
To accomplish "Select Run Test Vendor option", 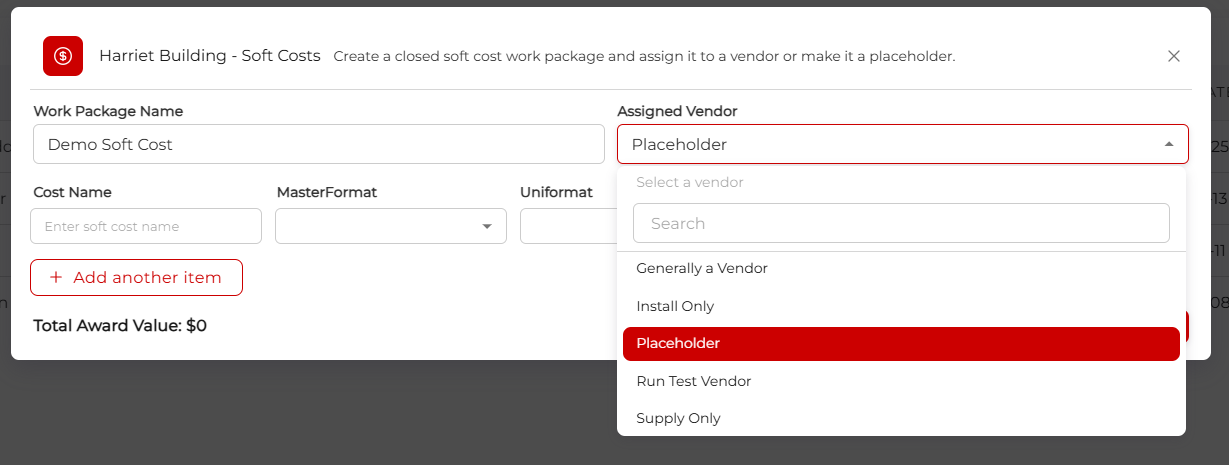I will coord(901,381).
